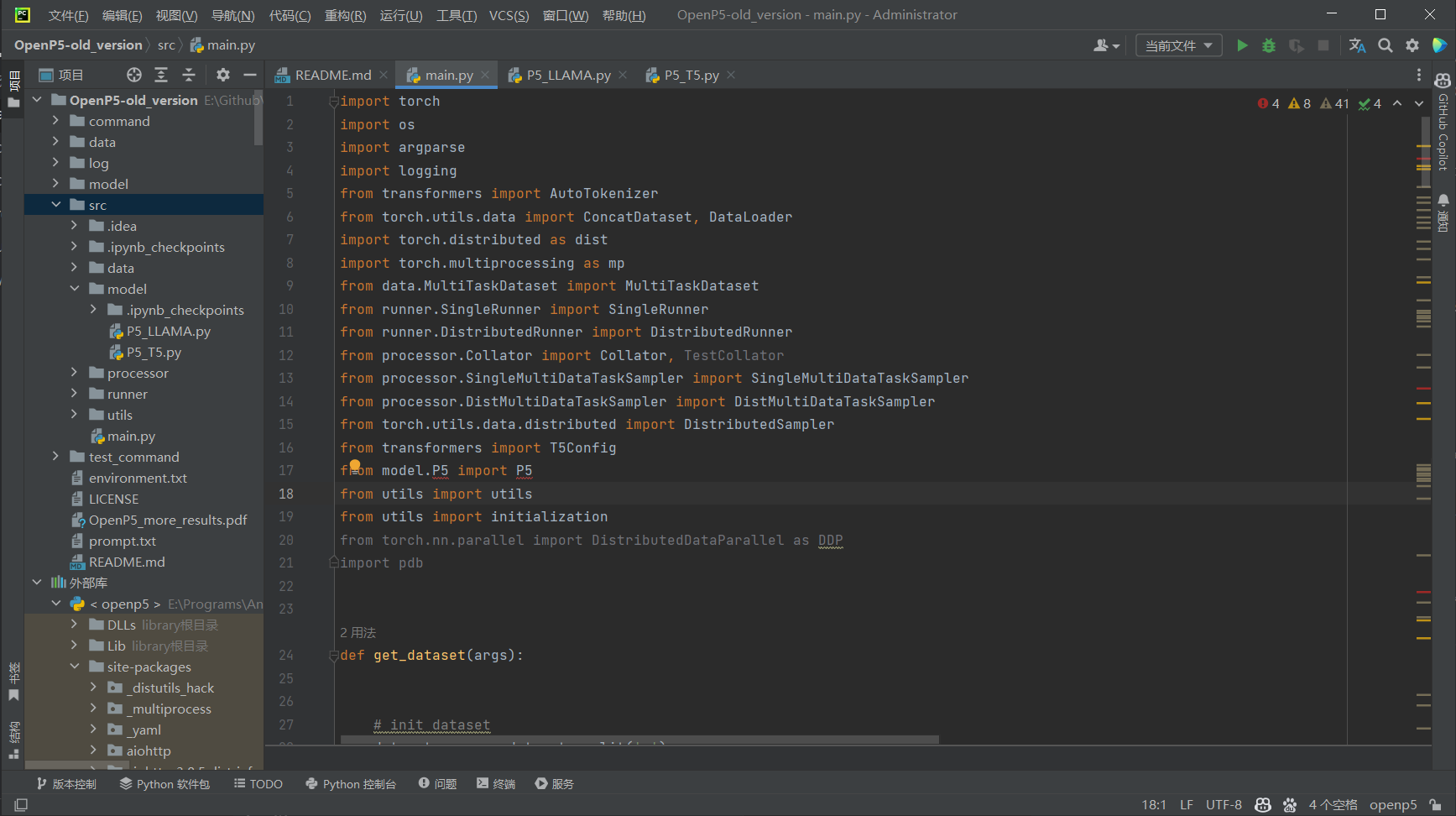The height and width of the screenshot is (816, 1456).
Task: Collapse all in project panel
Action: coord(189,75)
